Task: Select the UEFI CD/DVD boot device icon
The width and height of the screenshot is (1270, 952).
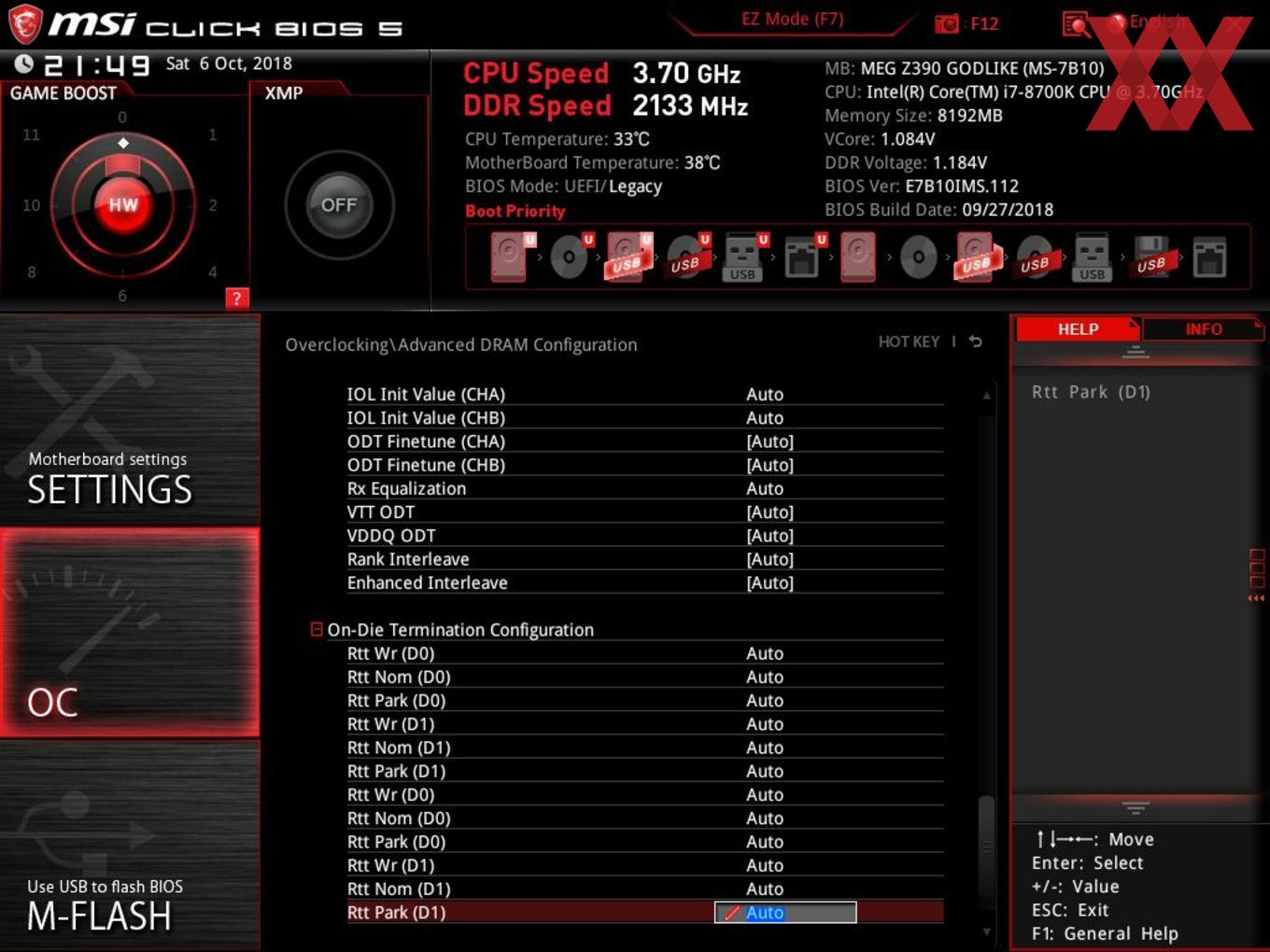Action: pyautogui.click(x=571, y=257)
